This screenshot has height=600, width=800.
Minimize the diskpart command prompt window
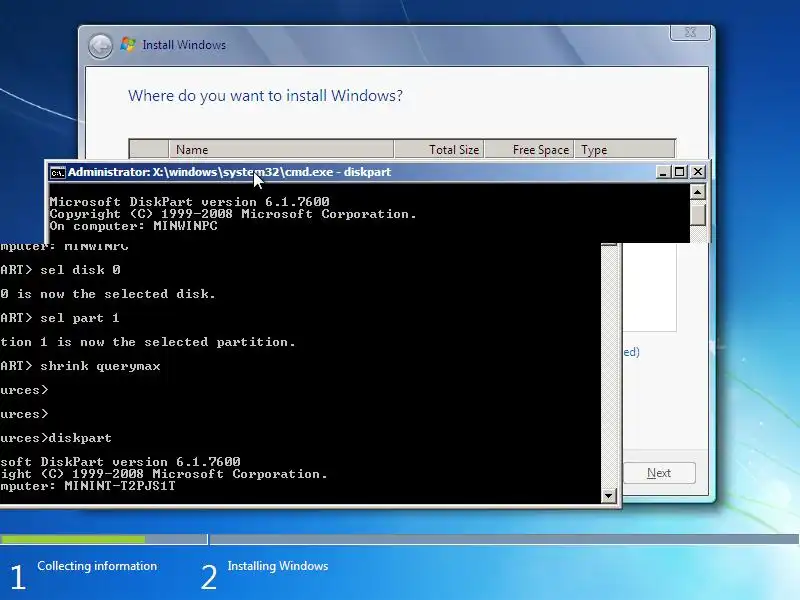click(663, 172)
